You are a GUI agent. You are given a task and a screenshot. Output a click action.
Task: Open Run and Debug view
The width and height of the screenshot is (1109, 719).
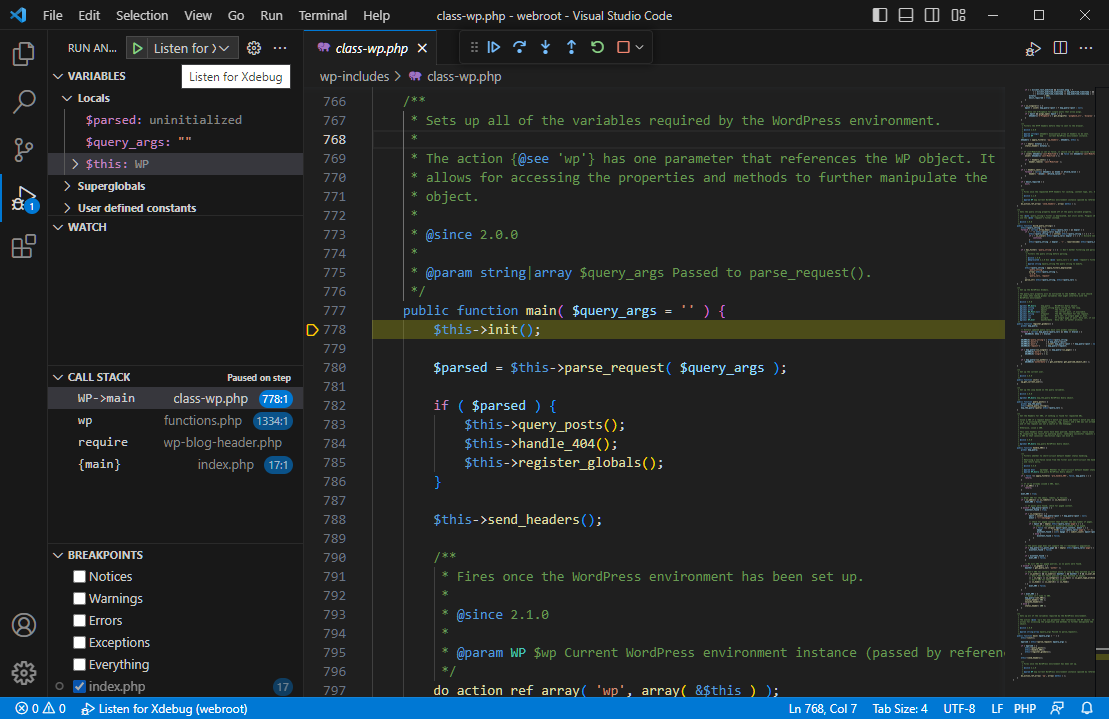pyautogui.click(x=23, y=199)
